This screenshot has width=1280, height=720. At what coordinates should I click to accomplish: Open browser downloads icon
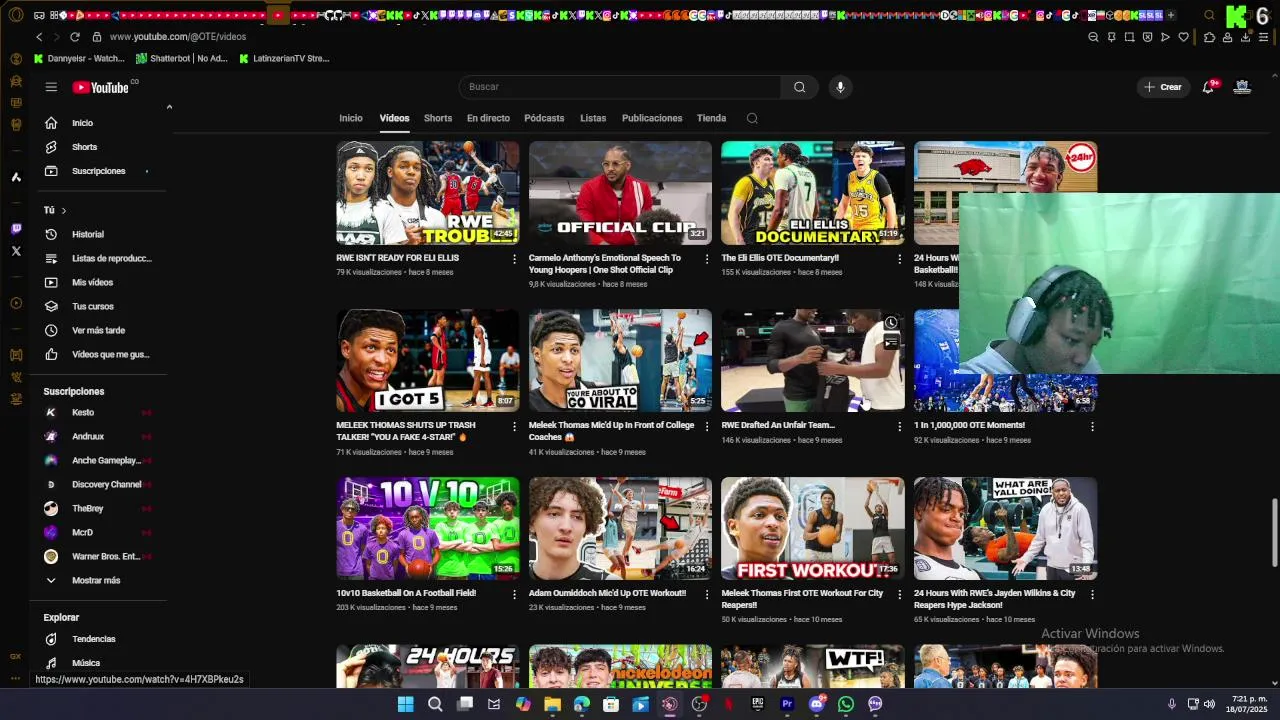[1246, 37]
